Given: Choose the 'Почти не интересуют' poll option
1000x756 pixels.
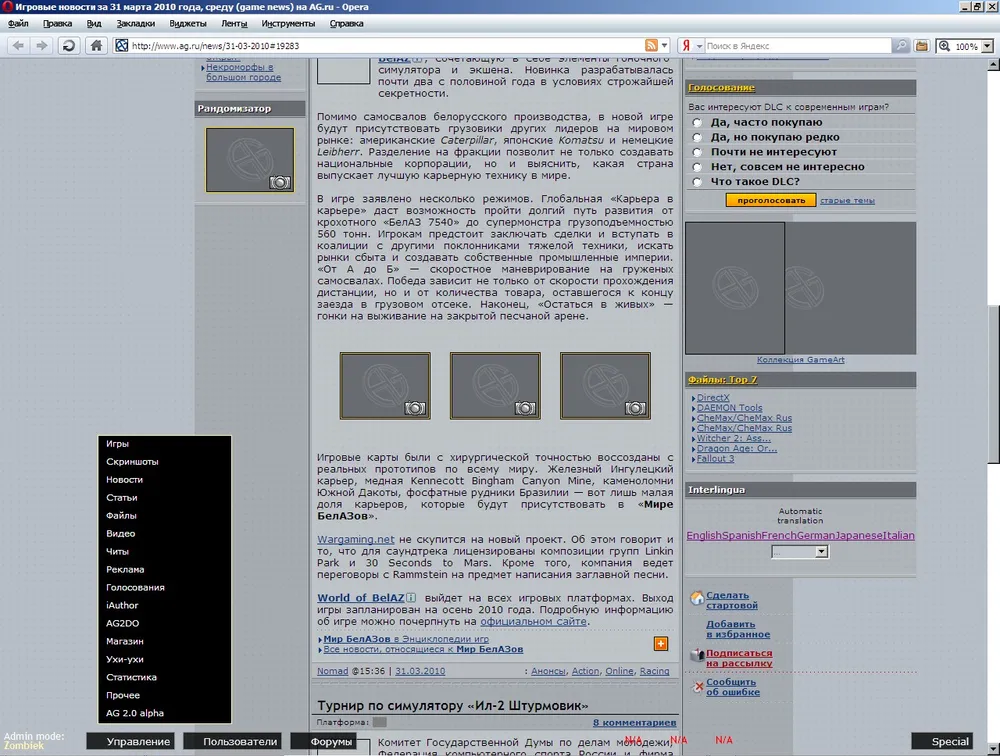Looking at the screenshot, I should [x=697, y=152].
